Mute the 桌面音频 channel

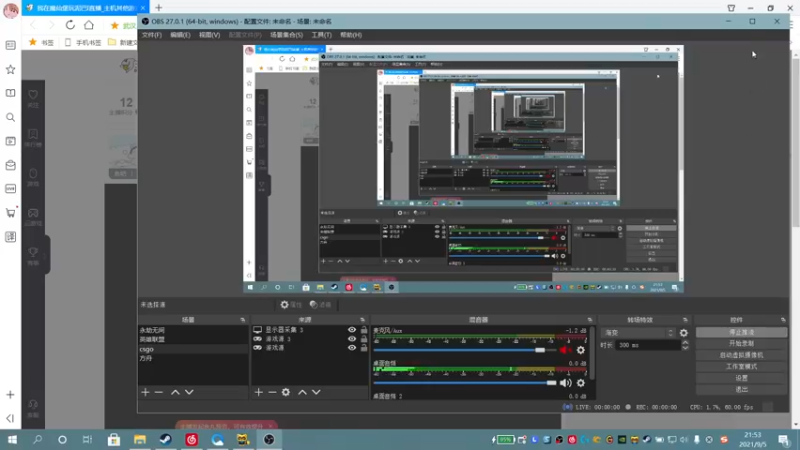[x=565, y=383]
